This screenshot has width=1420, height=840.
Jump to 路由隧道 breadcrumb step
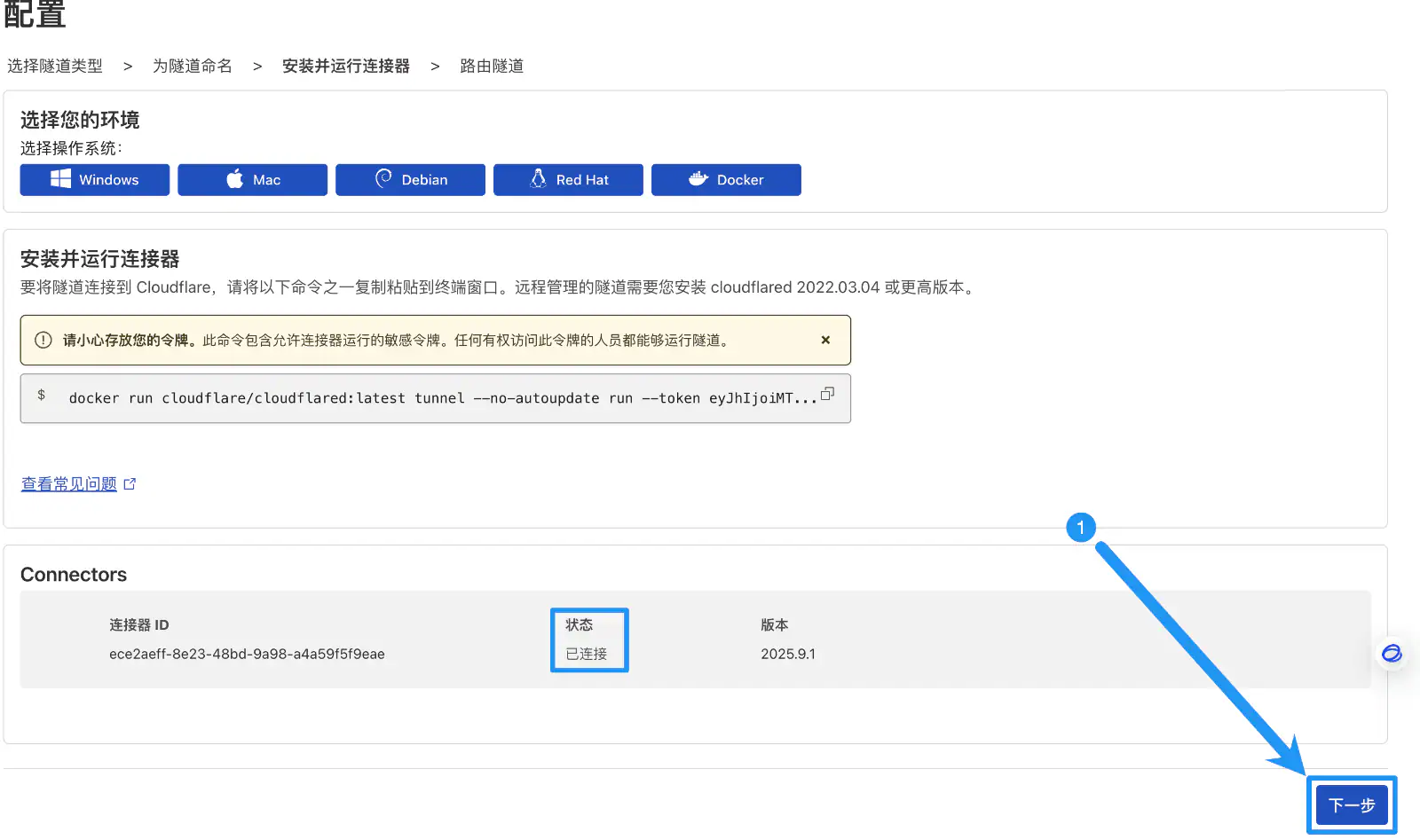(491, 66)
